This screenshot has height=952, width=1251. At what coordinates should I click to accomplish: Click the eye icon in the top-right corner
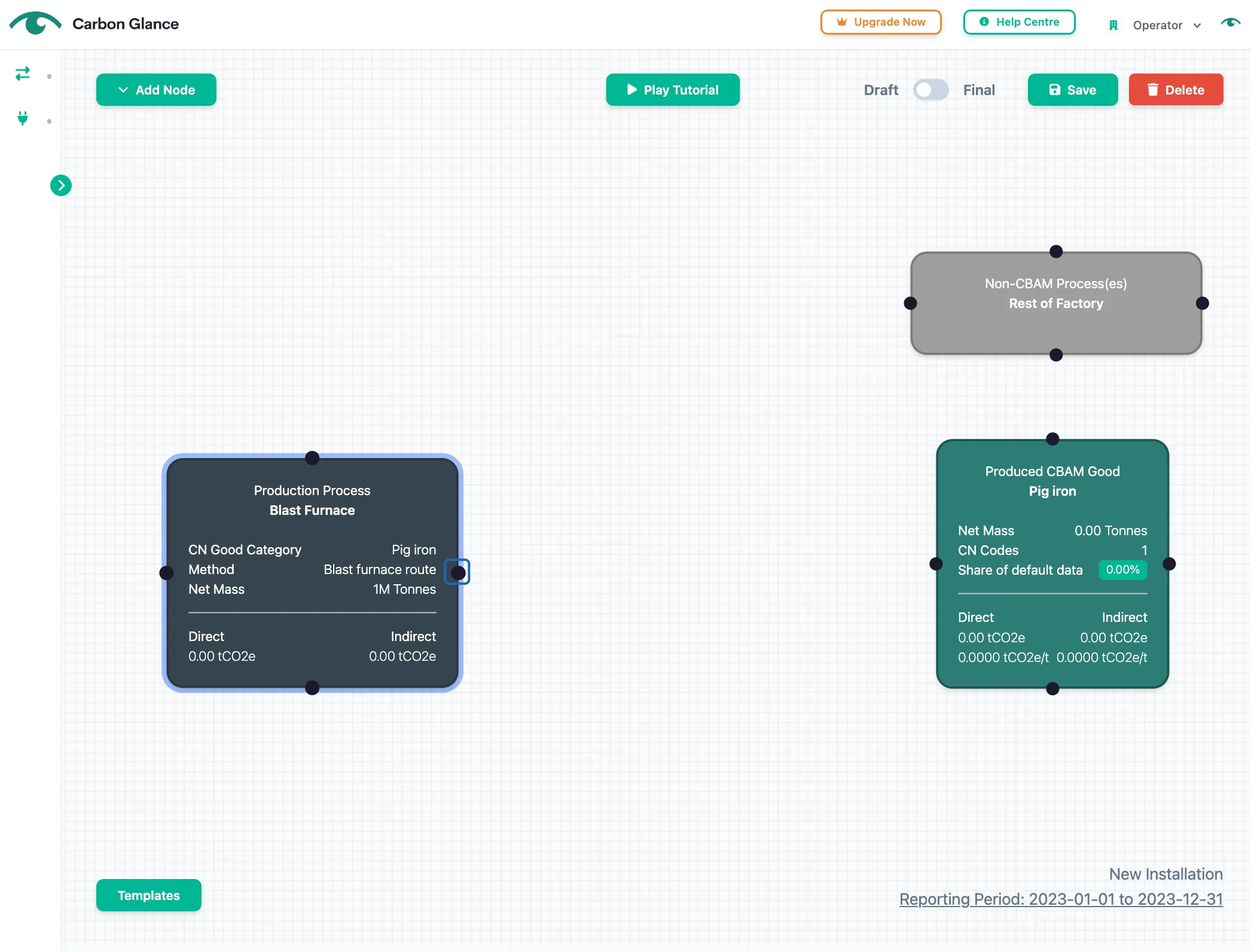point(1230,23)
